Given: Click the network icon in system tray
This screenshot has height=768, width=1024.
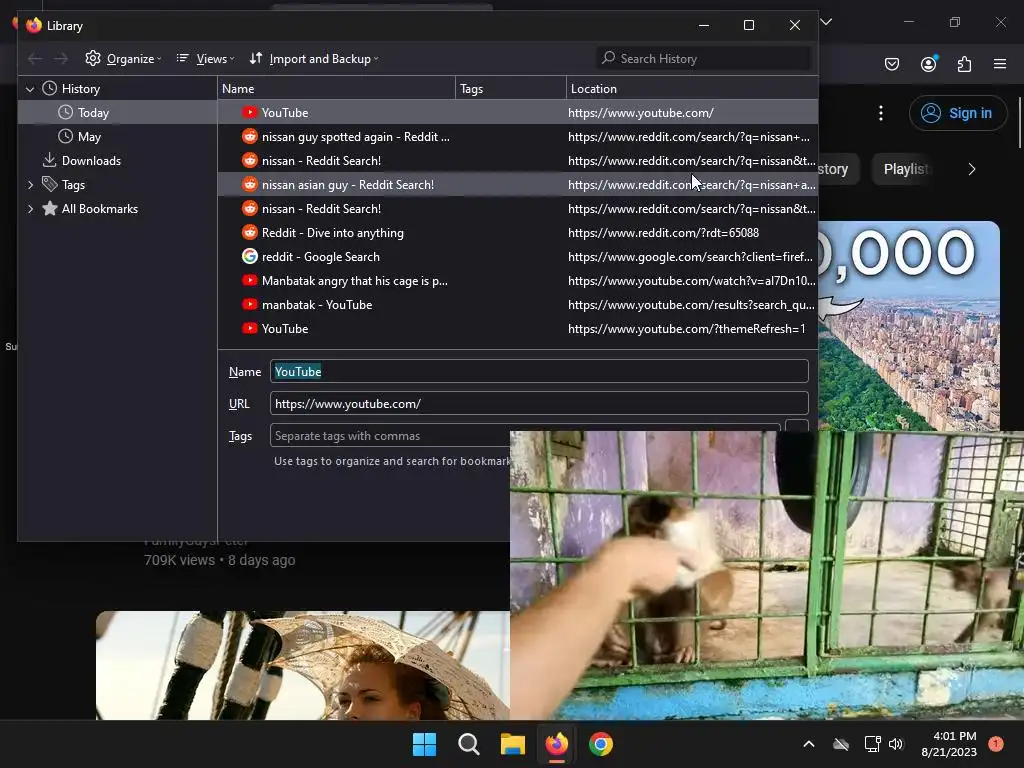Looking at the screenshot, I should 872,744.
